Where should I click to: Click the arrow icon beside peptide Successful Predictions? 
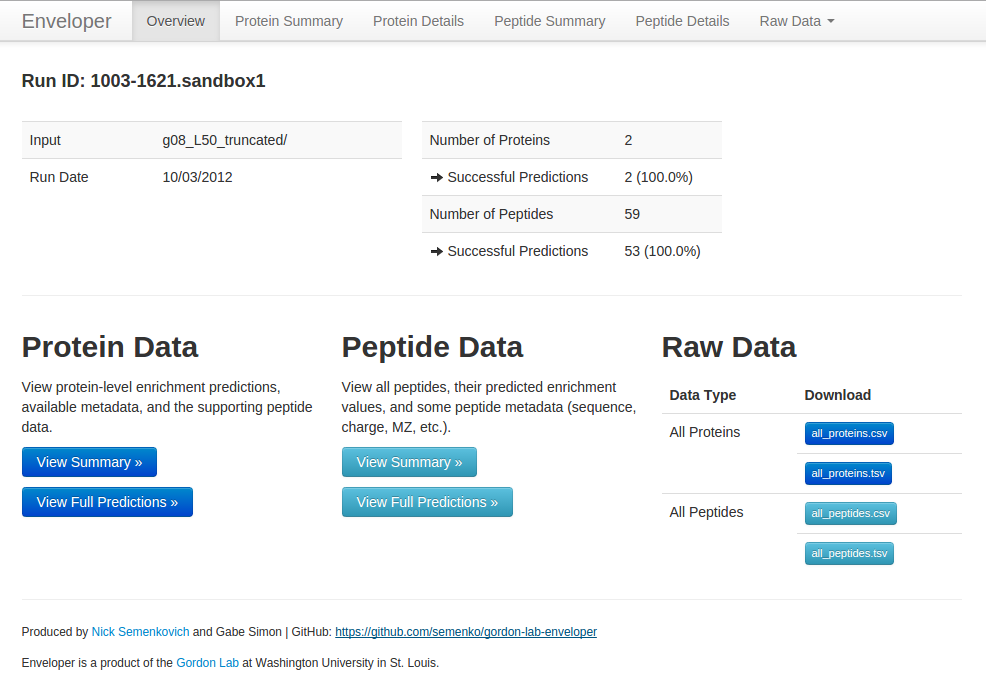(x=437, y=251)
